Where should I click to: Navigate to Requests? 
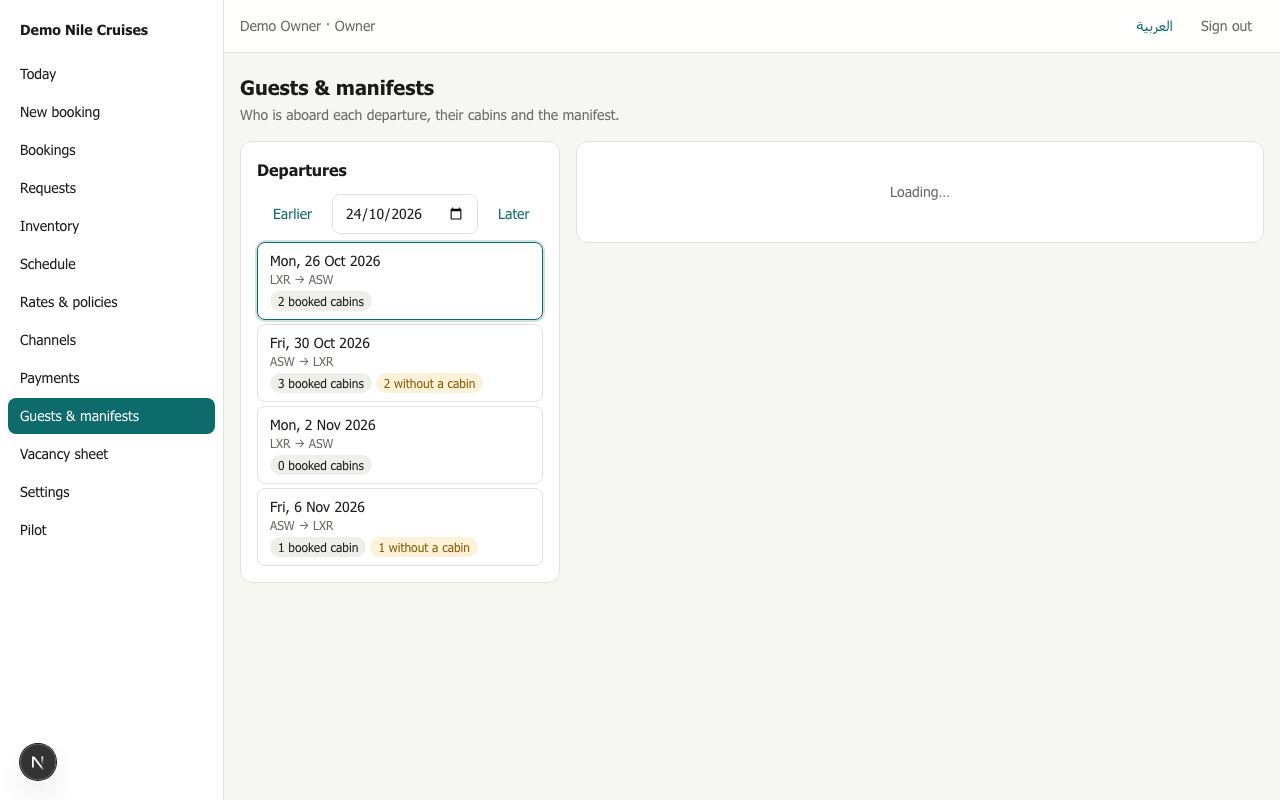(x=111, y=188)
